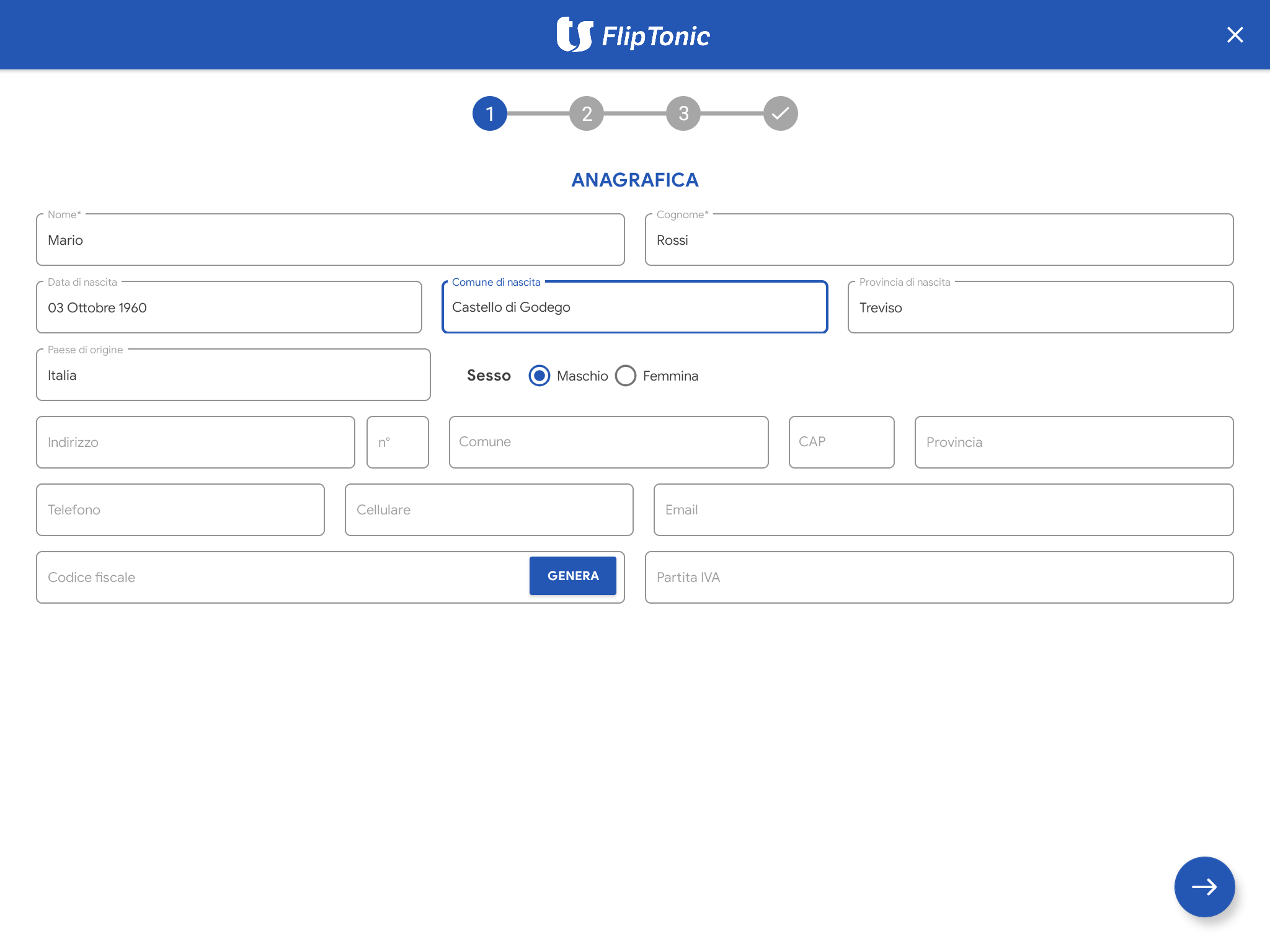Go to step 1 in the stepper

pyautogui.click(x=490, y=113)
